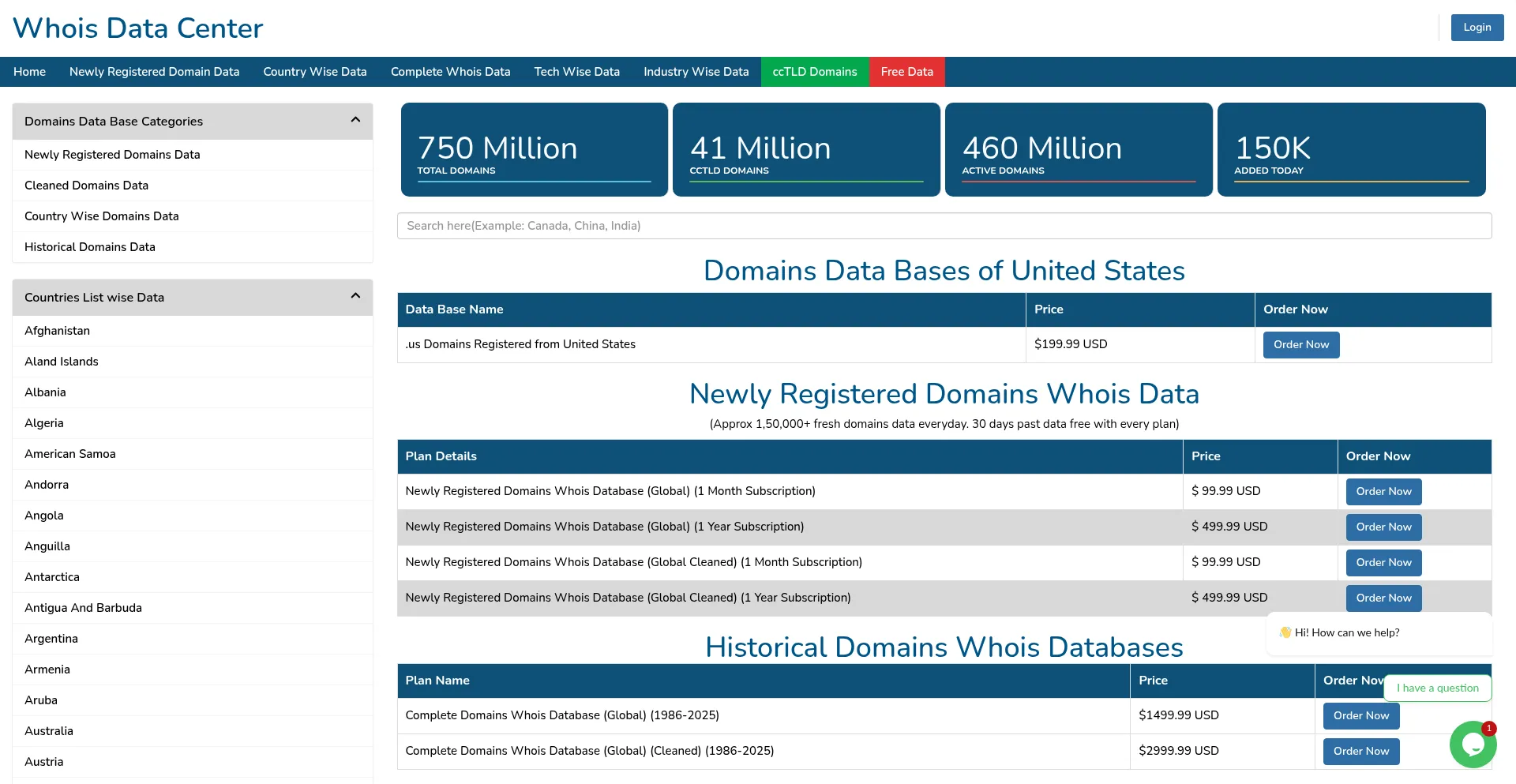Collapse Countries List wise Data panel
The image size is (1516, 784).
355,296
